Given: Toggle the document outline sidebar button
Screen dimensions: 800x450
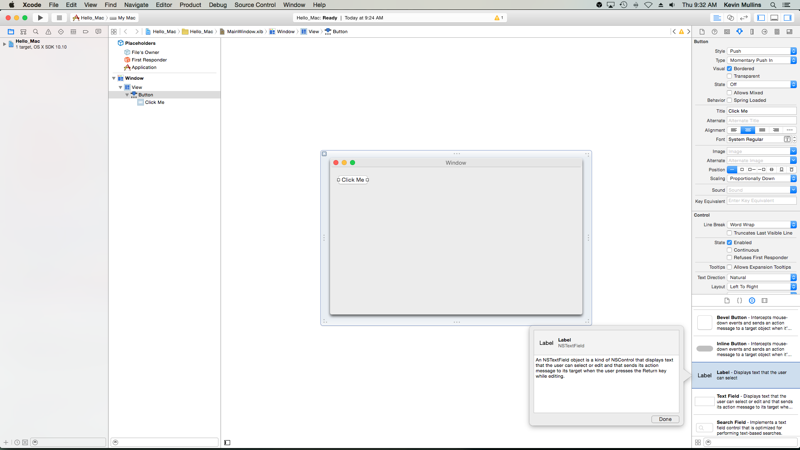Looking at the screenshot, I should (x=227, y=442).
